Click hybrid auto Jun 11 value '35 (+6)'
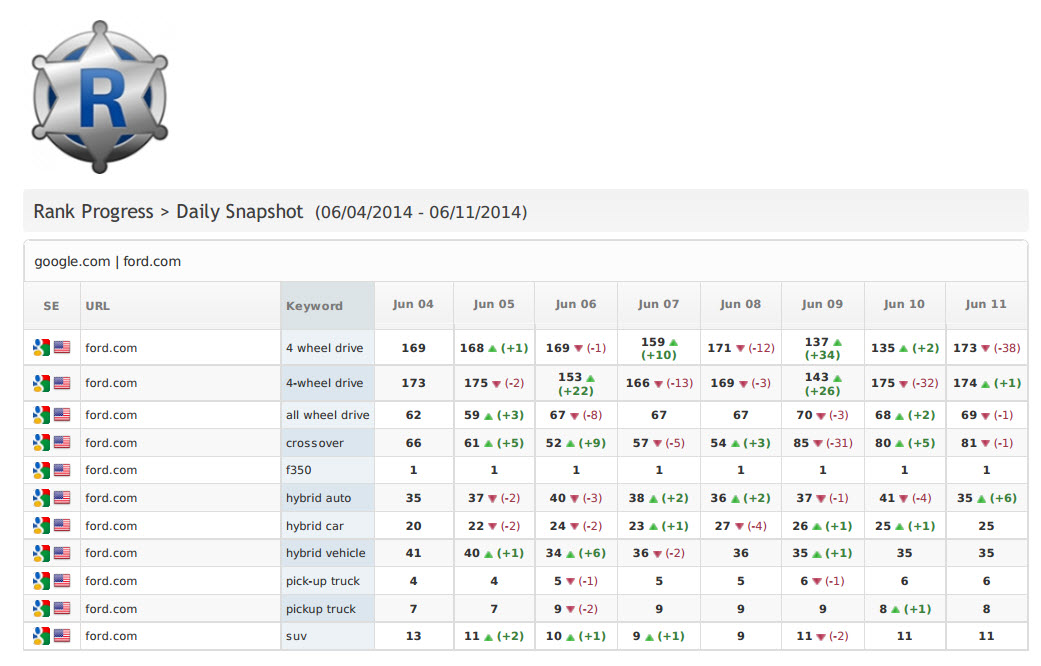1041x666 pixels. tap(986, 498)
